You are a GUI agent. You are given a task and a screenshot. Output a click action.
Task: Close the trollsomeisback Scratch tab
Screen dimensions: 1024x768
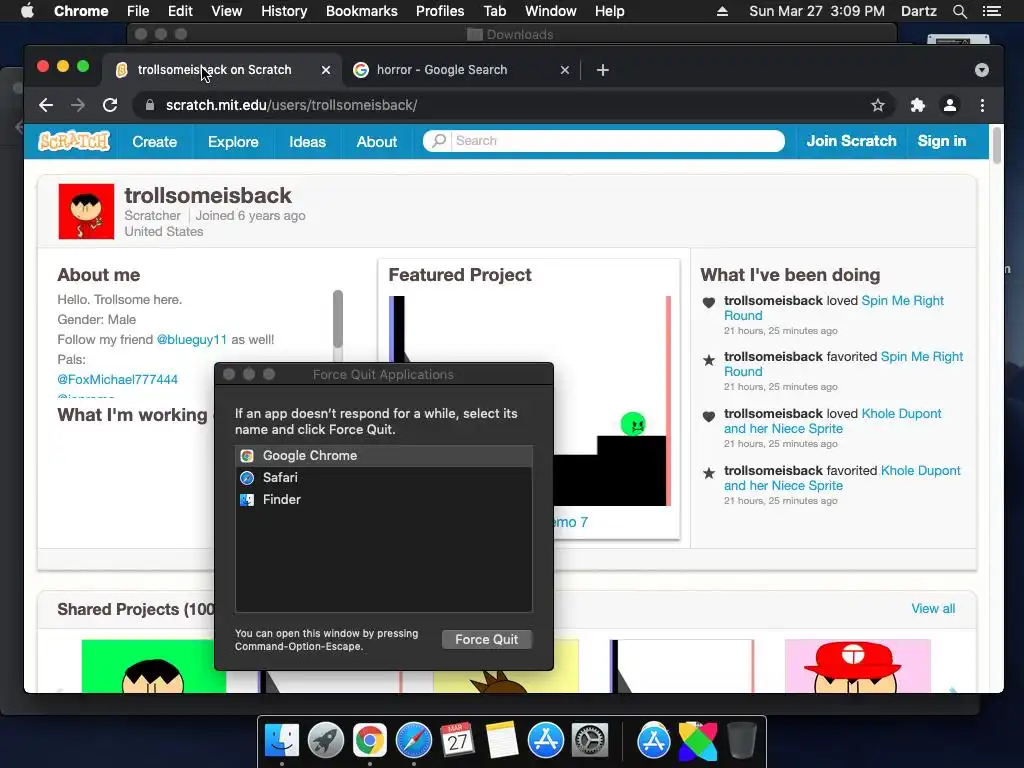click(x=325, y=70)
